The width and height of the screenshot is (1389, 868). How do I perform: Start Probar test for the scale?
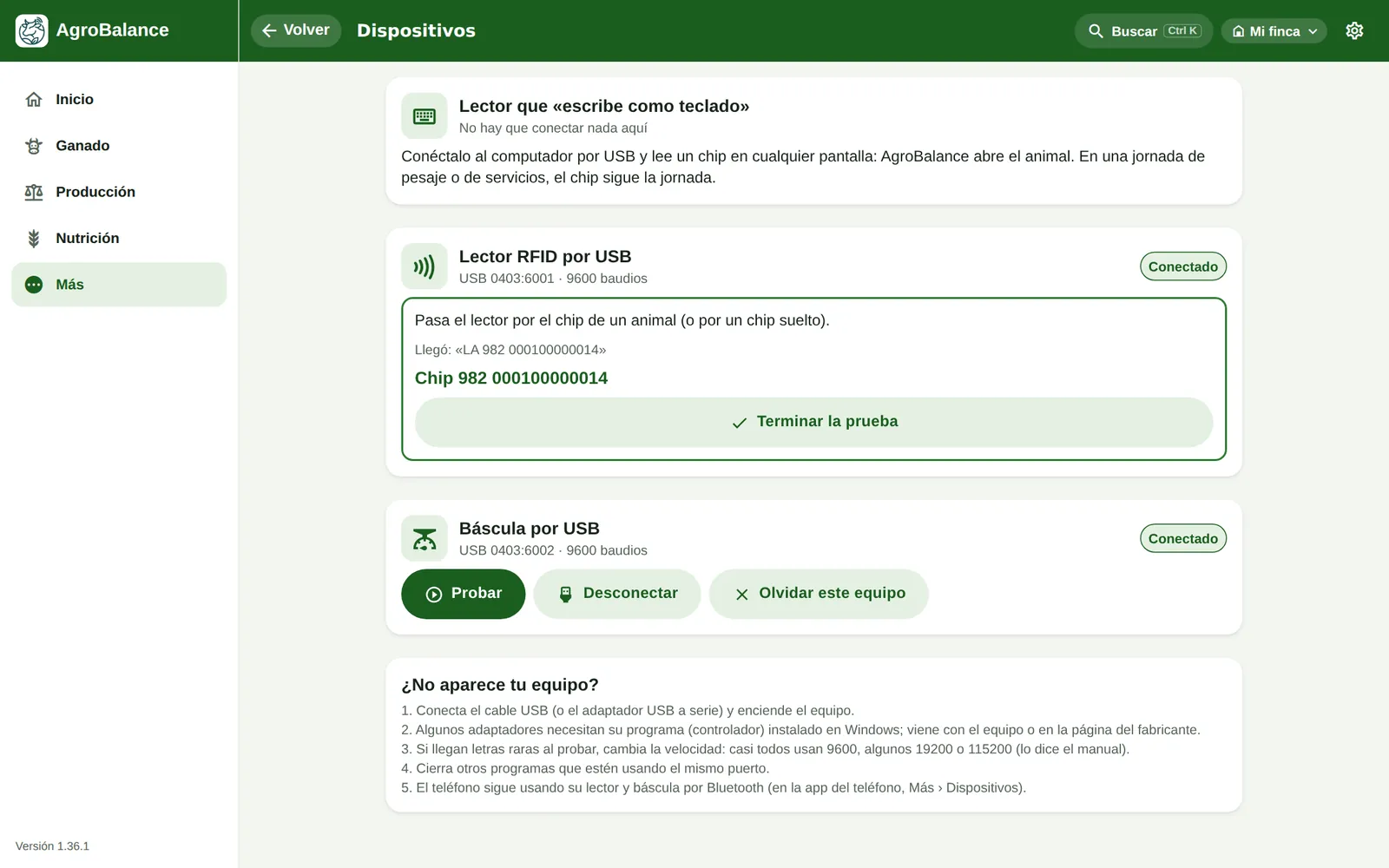coord(464,594)
